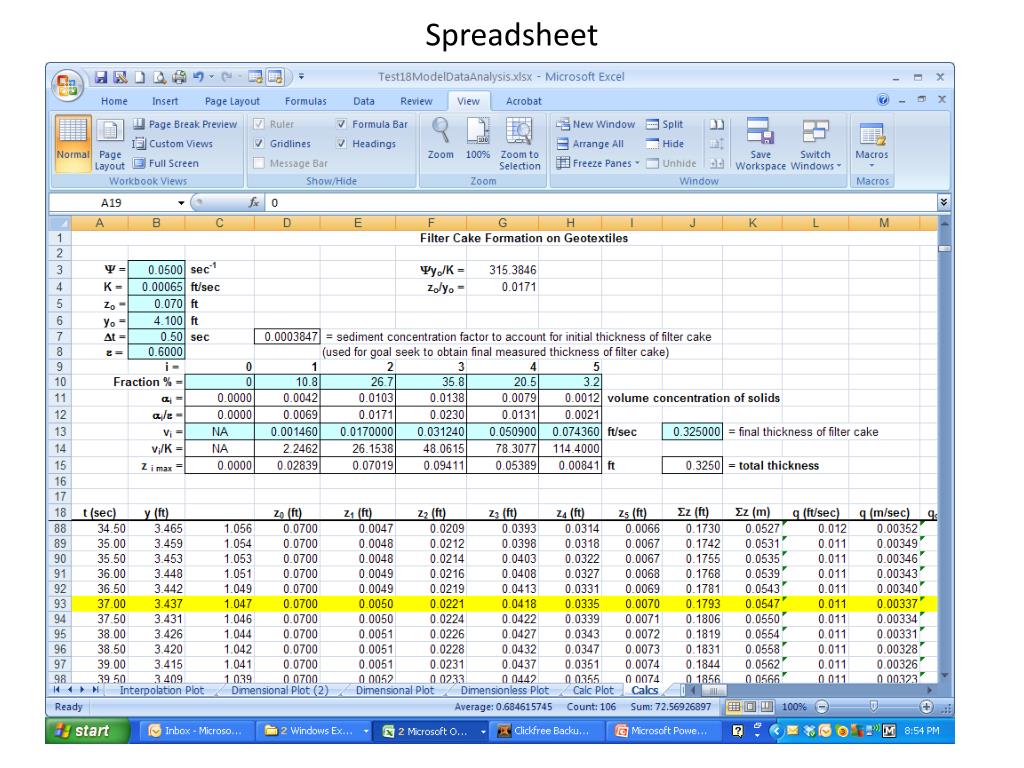The image size is (1024, 768).
Task: Open the Home ribbon tab
Action: (x=114, y=101)
